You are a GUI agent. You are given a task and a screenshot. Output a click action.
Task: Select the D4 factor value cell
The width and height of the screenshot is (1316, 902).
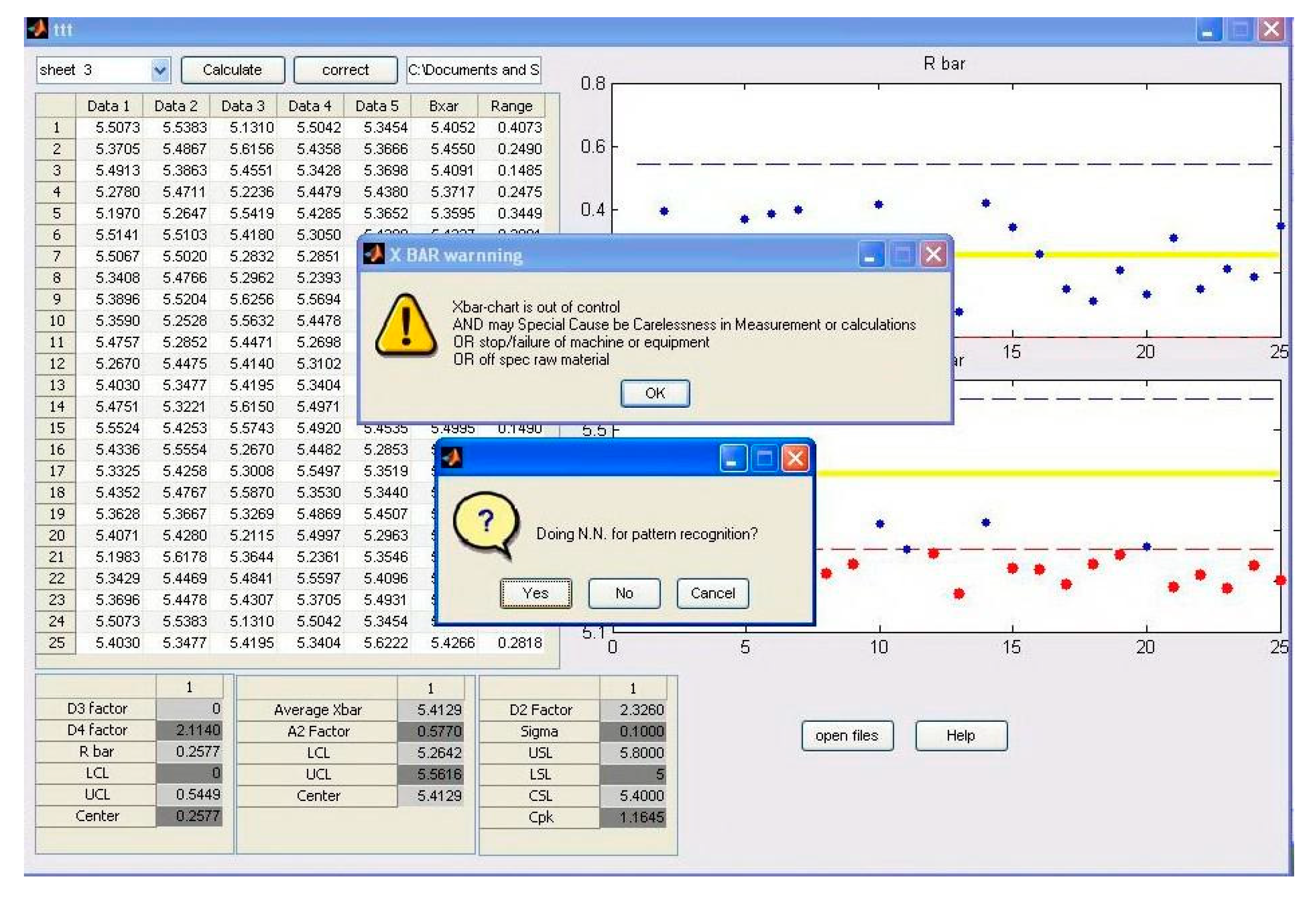tap(188, 731)
